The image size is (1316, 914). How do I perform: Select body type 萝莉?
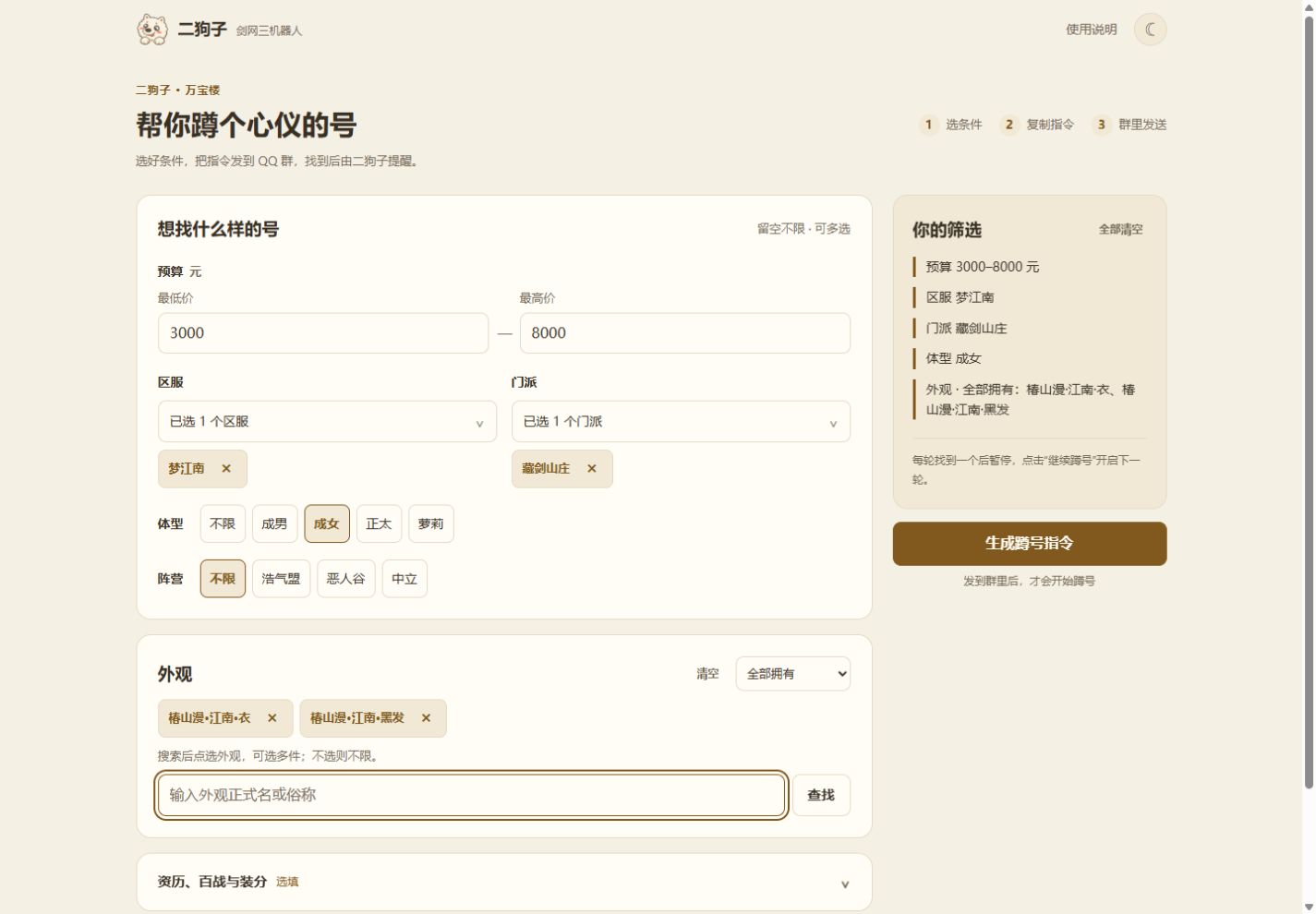click(430, 523)
